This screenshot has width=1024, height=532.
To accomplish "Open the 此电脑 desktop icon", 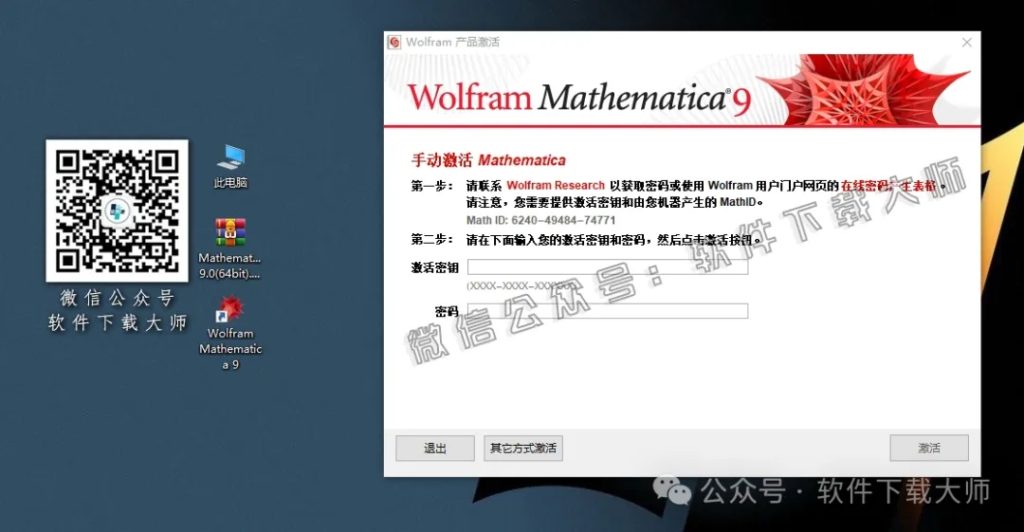I will coord(231,166).
